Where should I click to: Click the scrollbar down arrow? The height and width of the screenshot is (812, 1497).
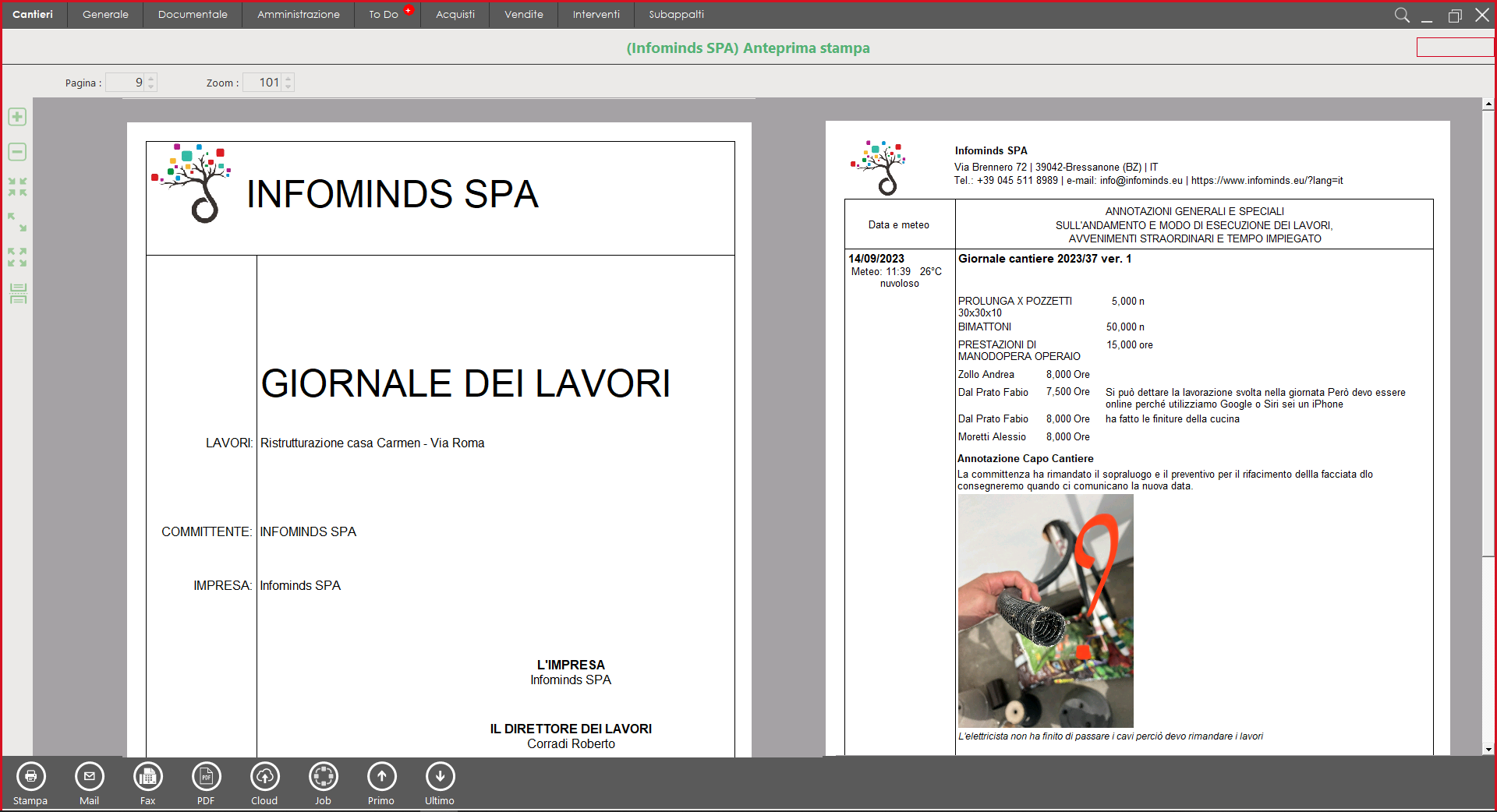click(x=1488, y=750)
